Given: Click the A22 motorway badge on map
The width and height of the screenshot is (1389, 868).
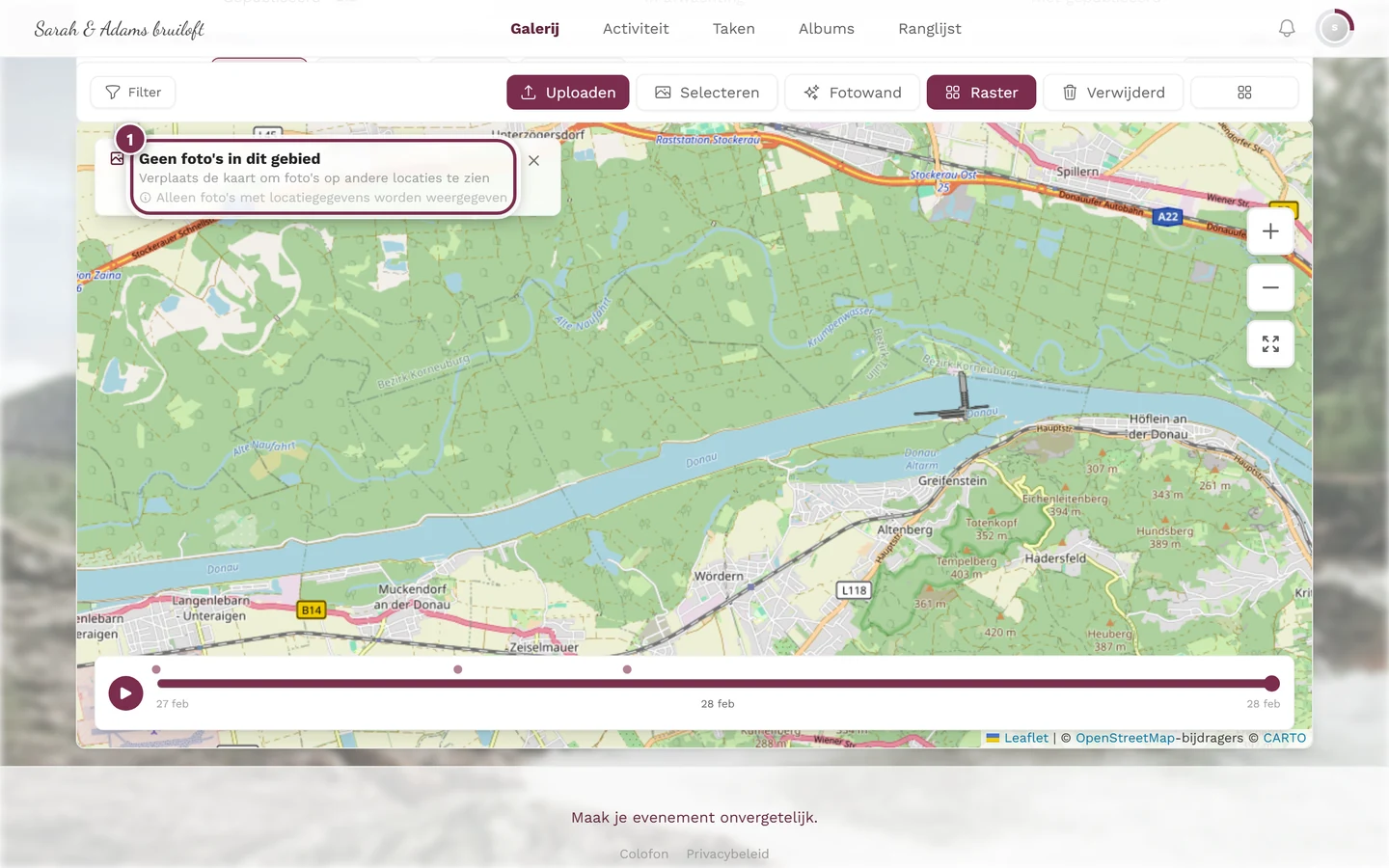Looking at the screenshot, I should 1168,217.
